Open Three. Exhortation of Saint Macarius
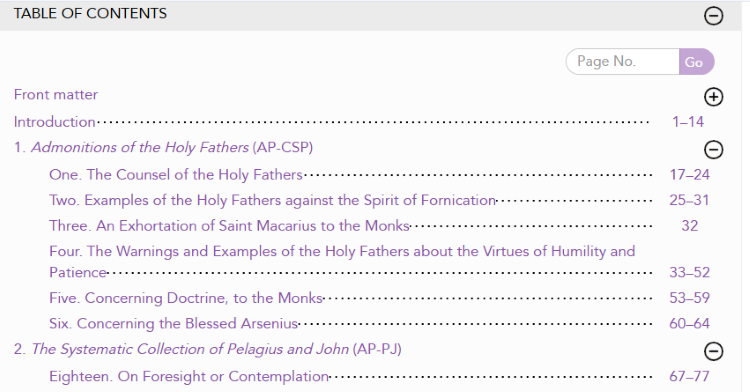 [x=229, y=226]
